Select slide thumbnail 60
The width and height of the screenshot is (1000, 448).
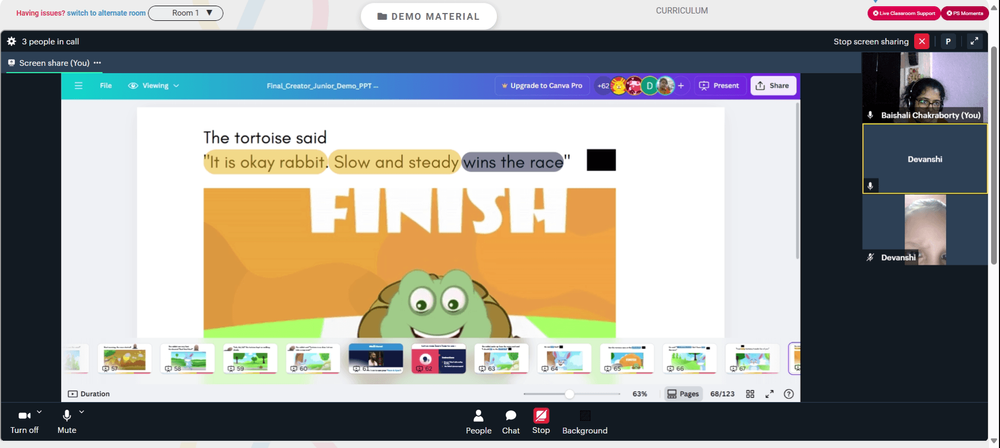312,359
